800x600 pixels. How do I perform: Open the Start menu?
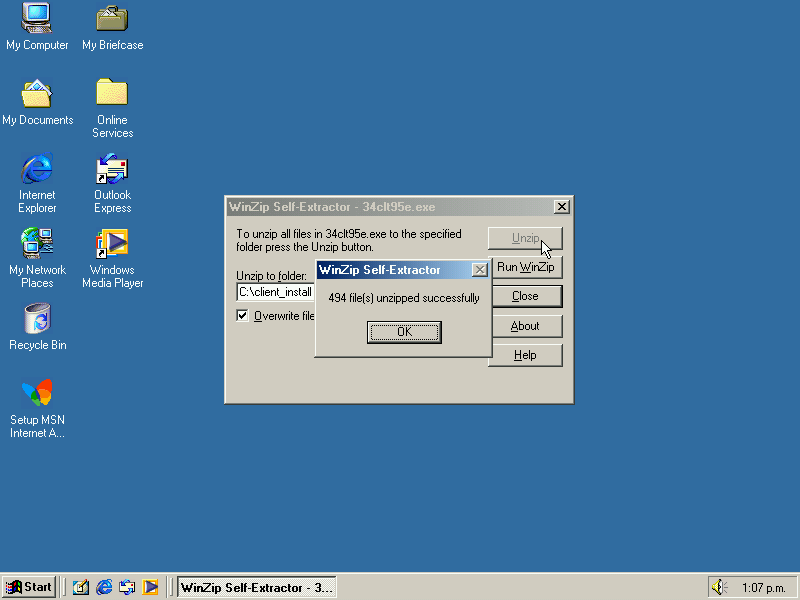tap(29, 587)
